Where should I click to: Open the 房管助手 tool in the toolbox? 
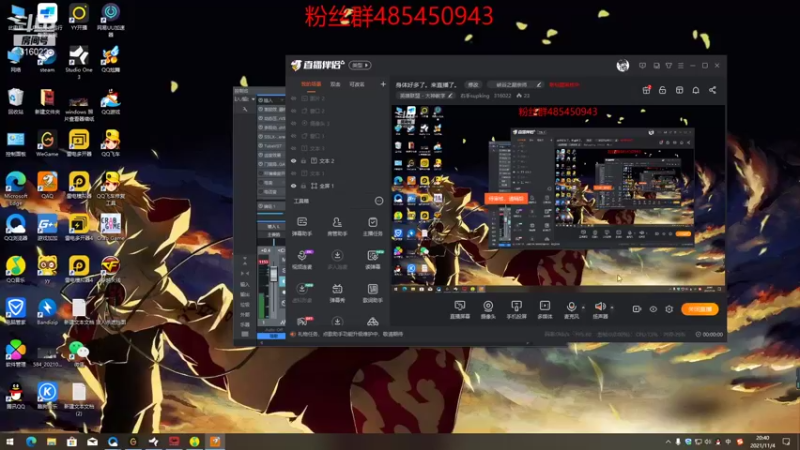(x=337, y=226)
